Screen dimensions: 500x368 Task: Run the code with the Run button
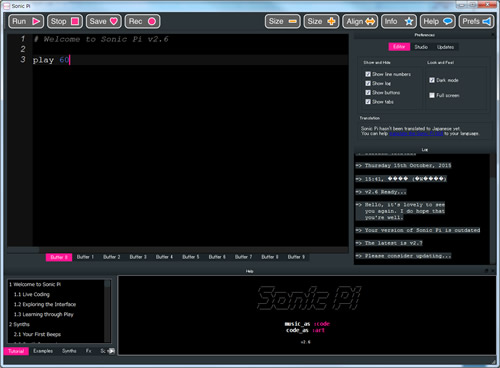26,21
